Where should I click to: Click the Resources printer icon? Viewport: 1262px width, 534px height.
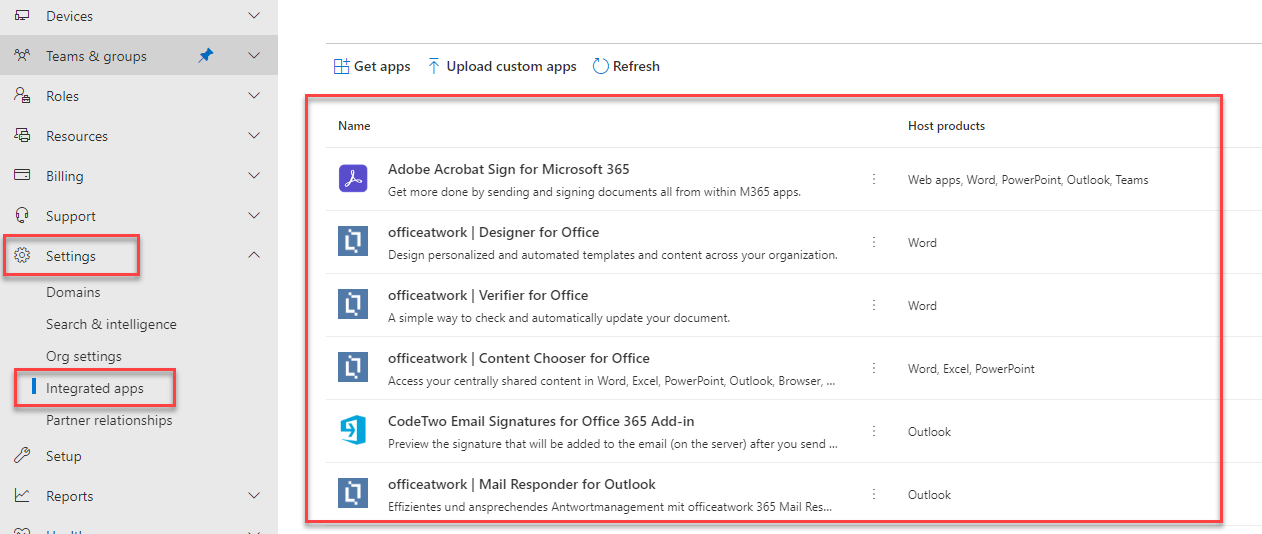(x=22, y=136)
